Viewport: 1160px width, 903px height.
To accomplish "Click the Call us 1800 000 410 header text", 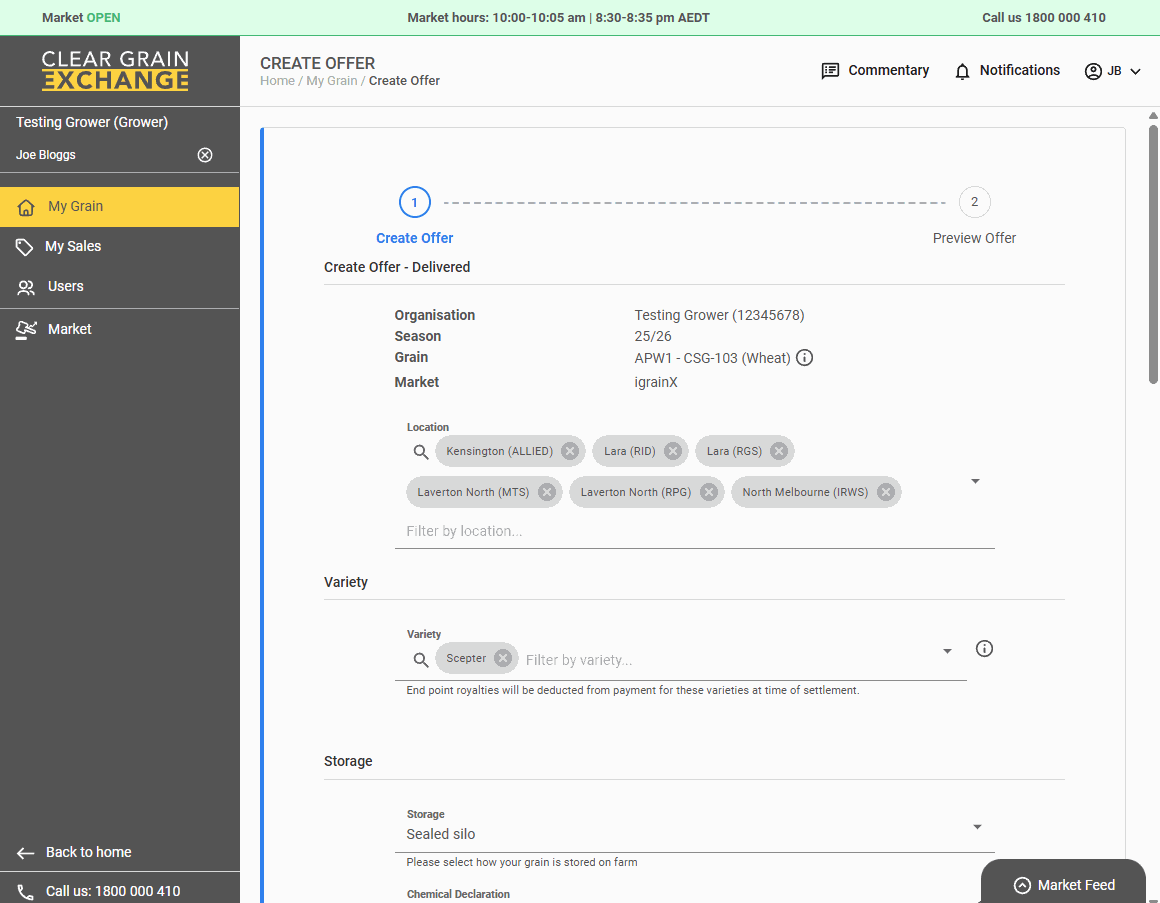I will tap(1044, 18).
